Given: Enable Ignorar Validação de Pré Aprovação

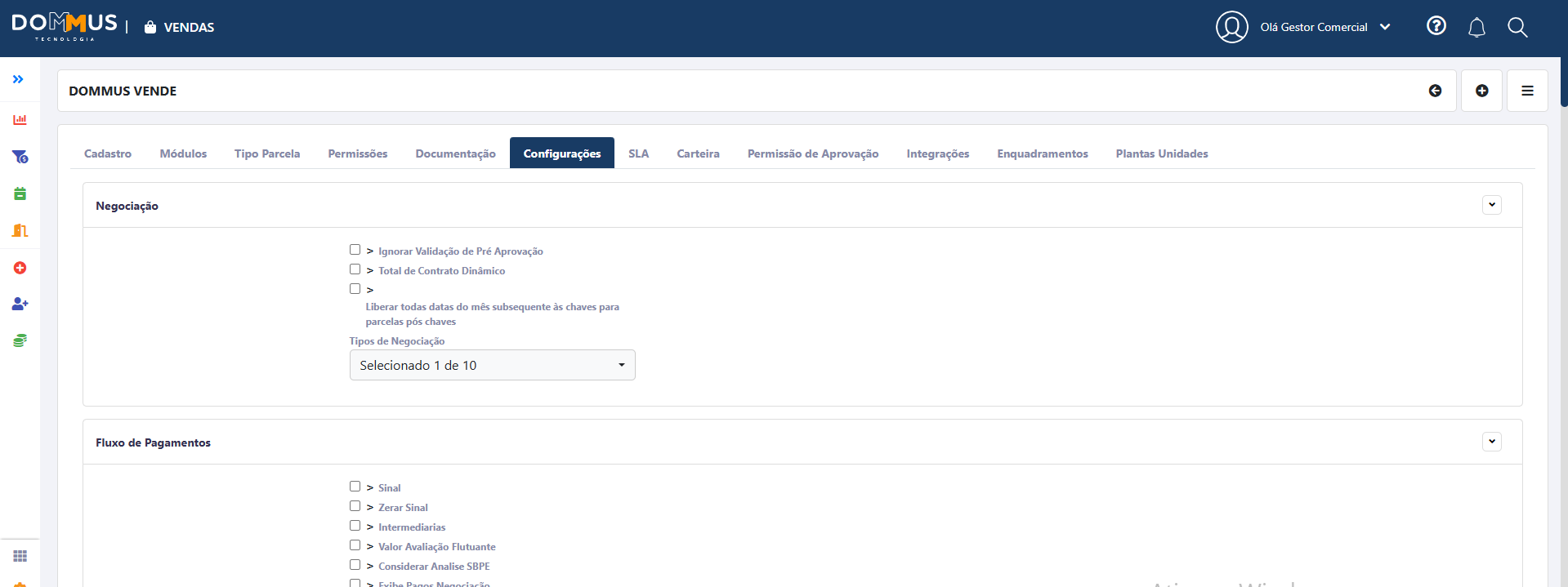Looking at the screenshot, I should (355, 250).
